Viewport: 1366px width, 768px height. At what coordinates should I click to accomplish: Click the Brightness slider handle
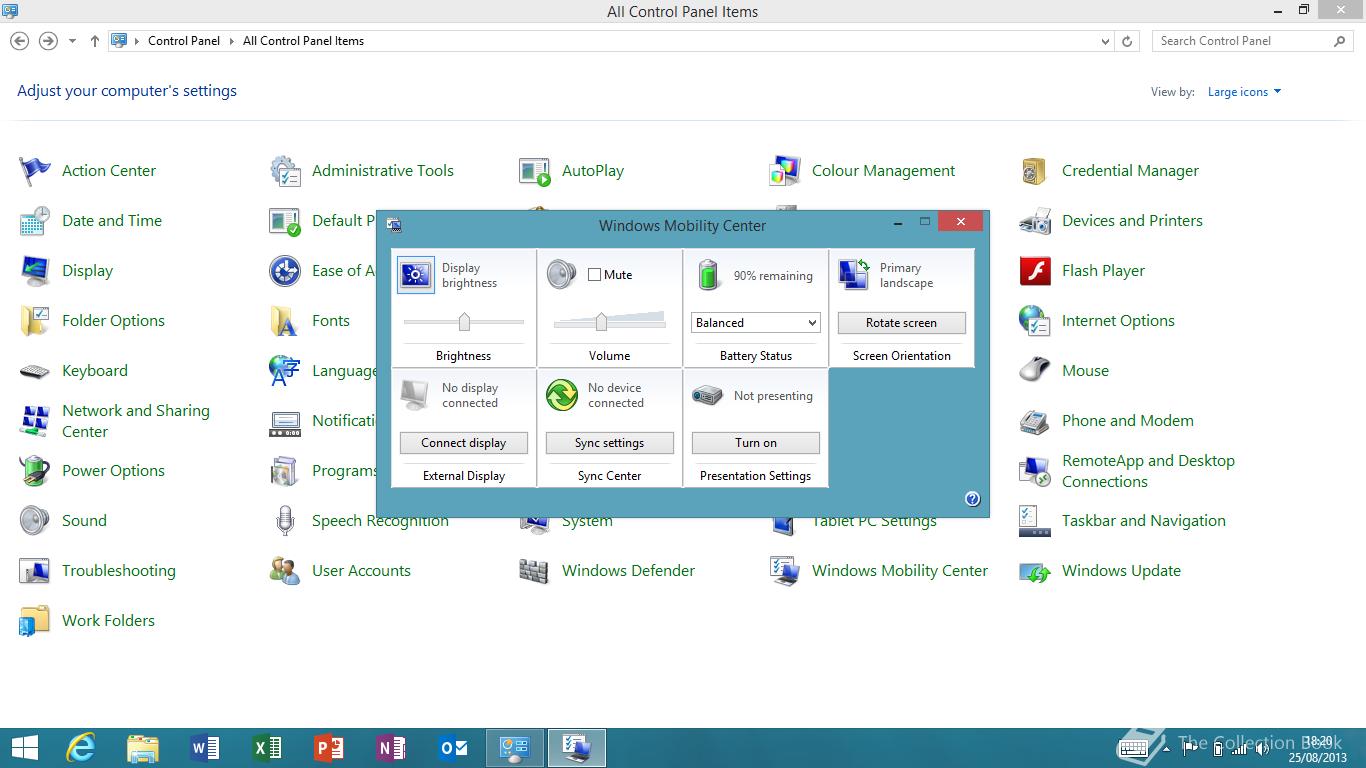(x=464, y=322)
